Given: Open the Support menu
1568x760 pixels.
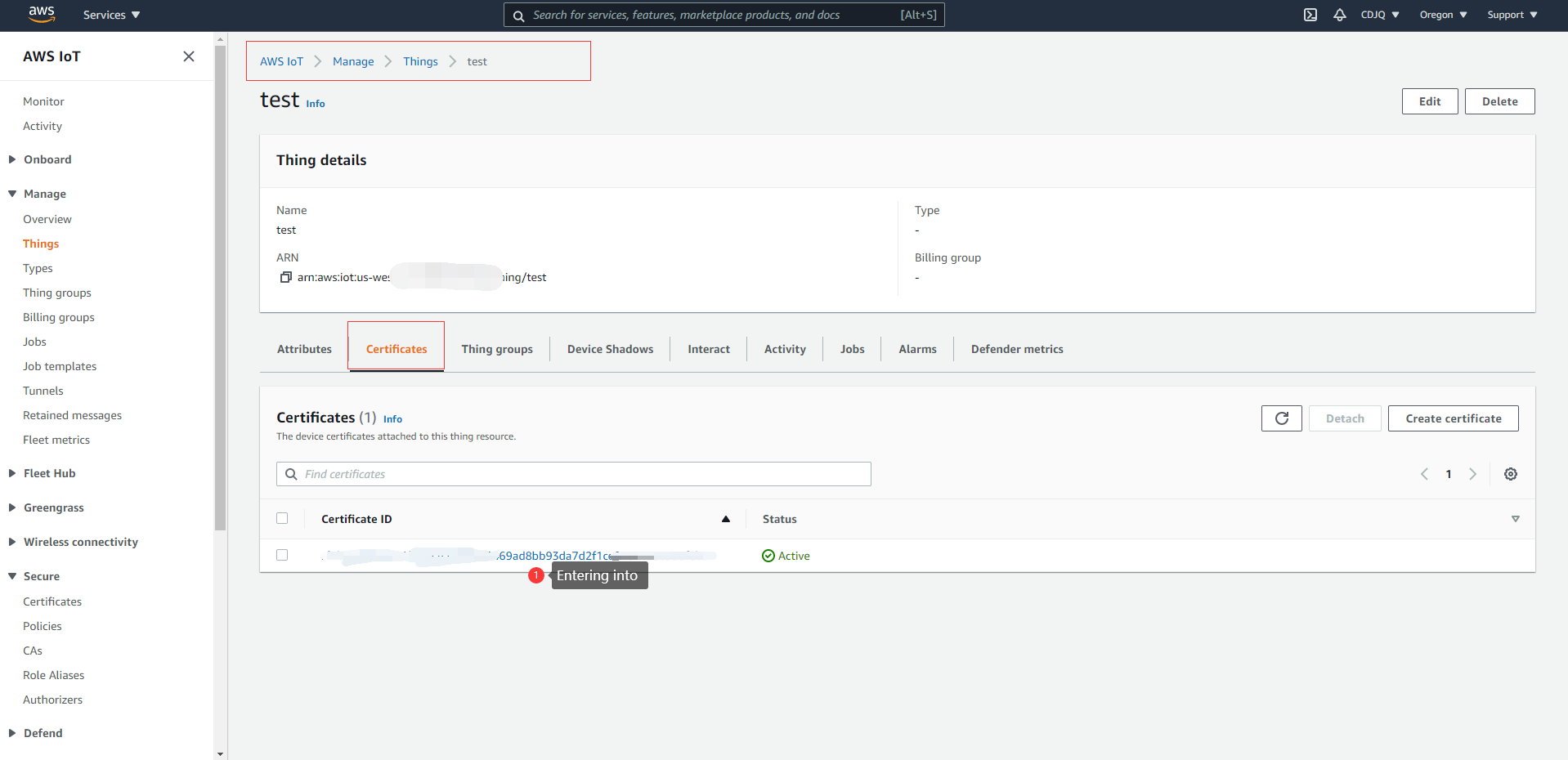Looking at the screenshot, I should coord(1512,15).
